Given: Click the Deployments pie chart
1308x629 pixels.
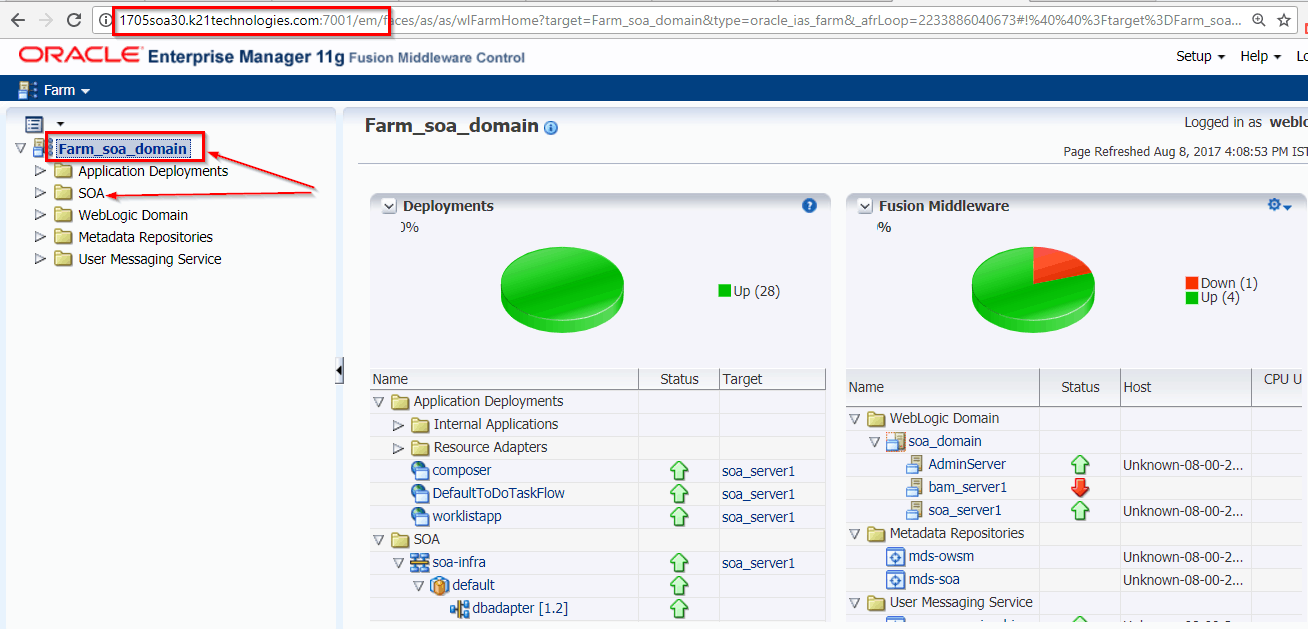Looking at the screenshot, I should [x=562, y=290].
